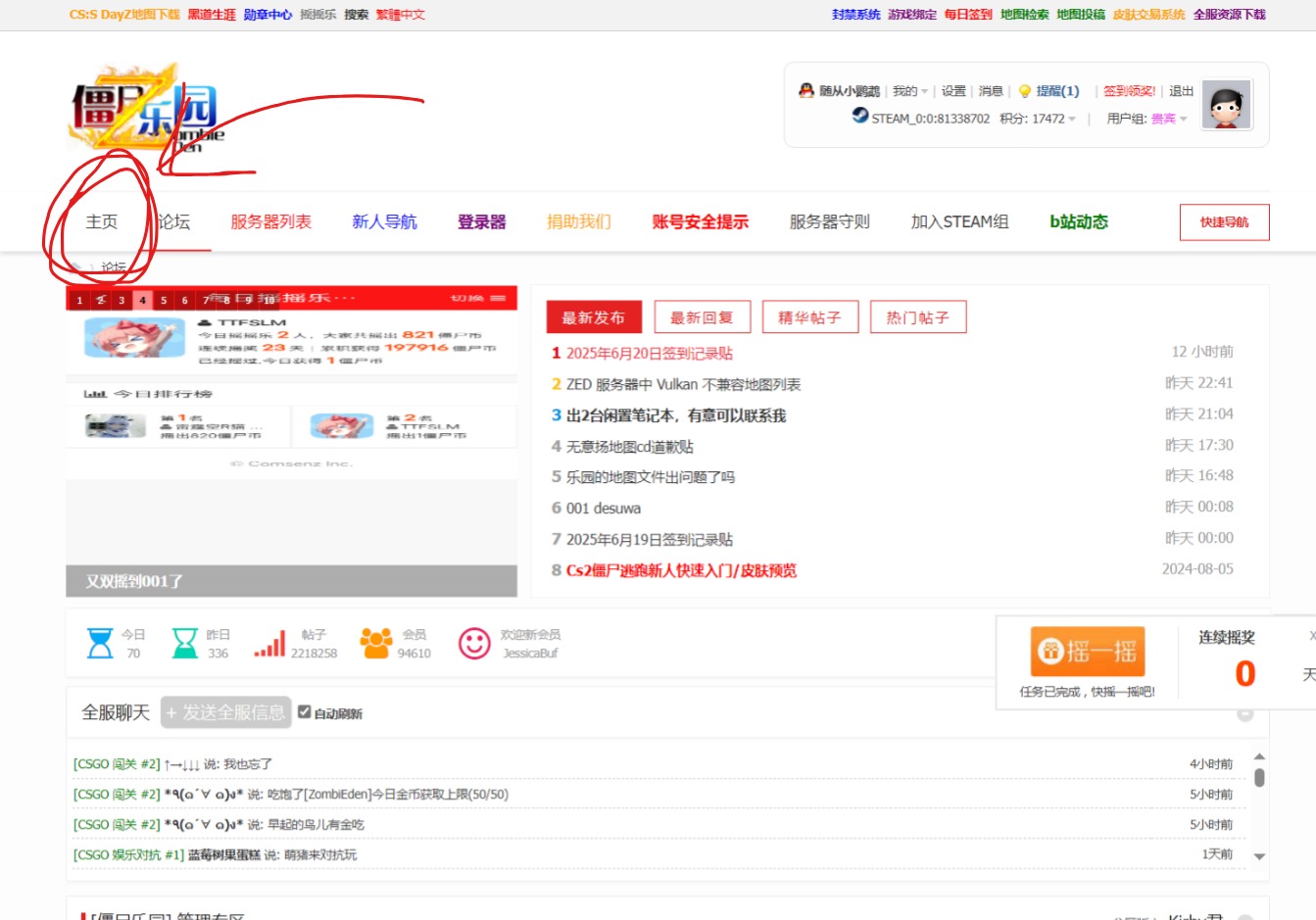Click the Steam logo icon beside the Steam ID
Screen dimensions: 1316x920
tap(860, 116)
